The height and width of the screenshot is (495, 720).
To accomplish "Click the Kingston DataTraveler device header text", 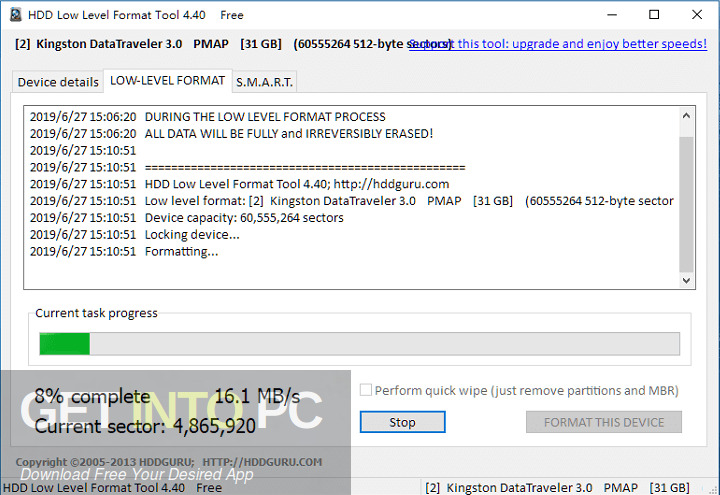I will [233, 44].
